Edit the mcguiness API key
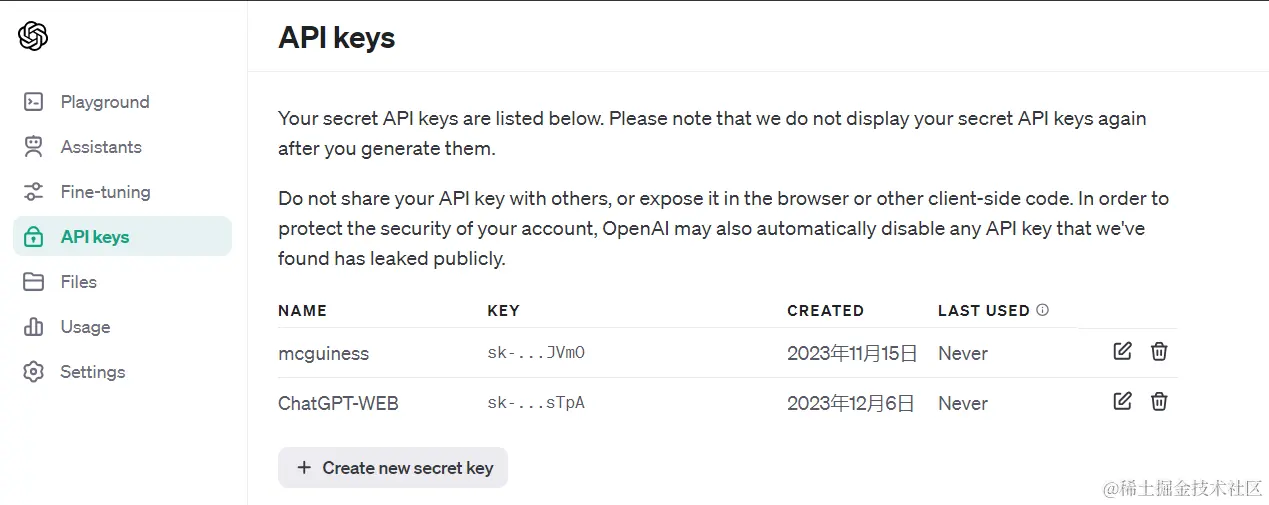 (1122, 351)
